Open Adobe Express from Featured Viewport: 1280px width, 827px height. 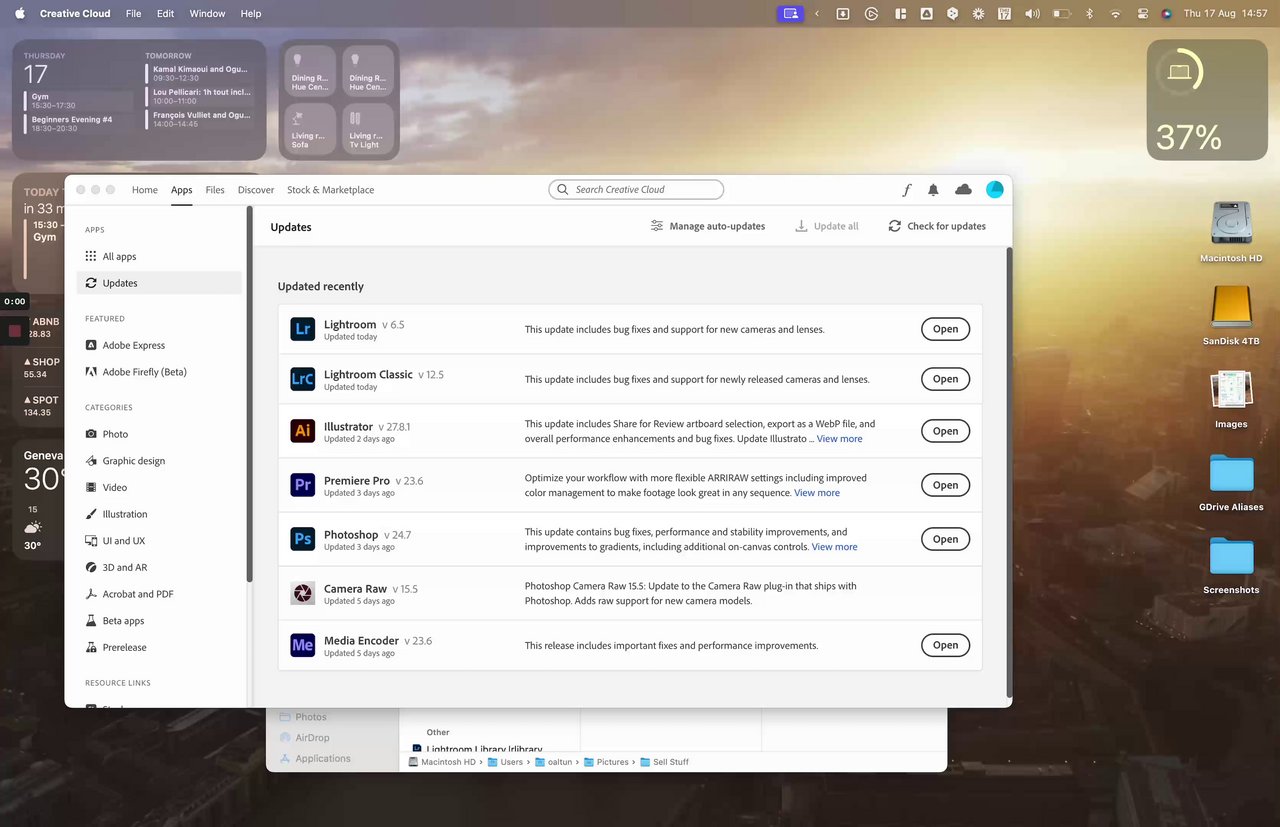pos(159,345)
